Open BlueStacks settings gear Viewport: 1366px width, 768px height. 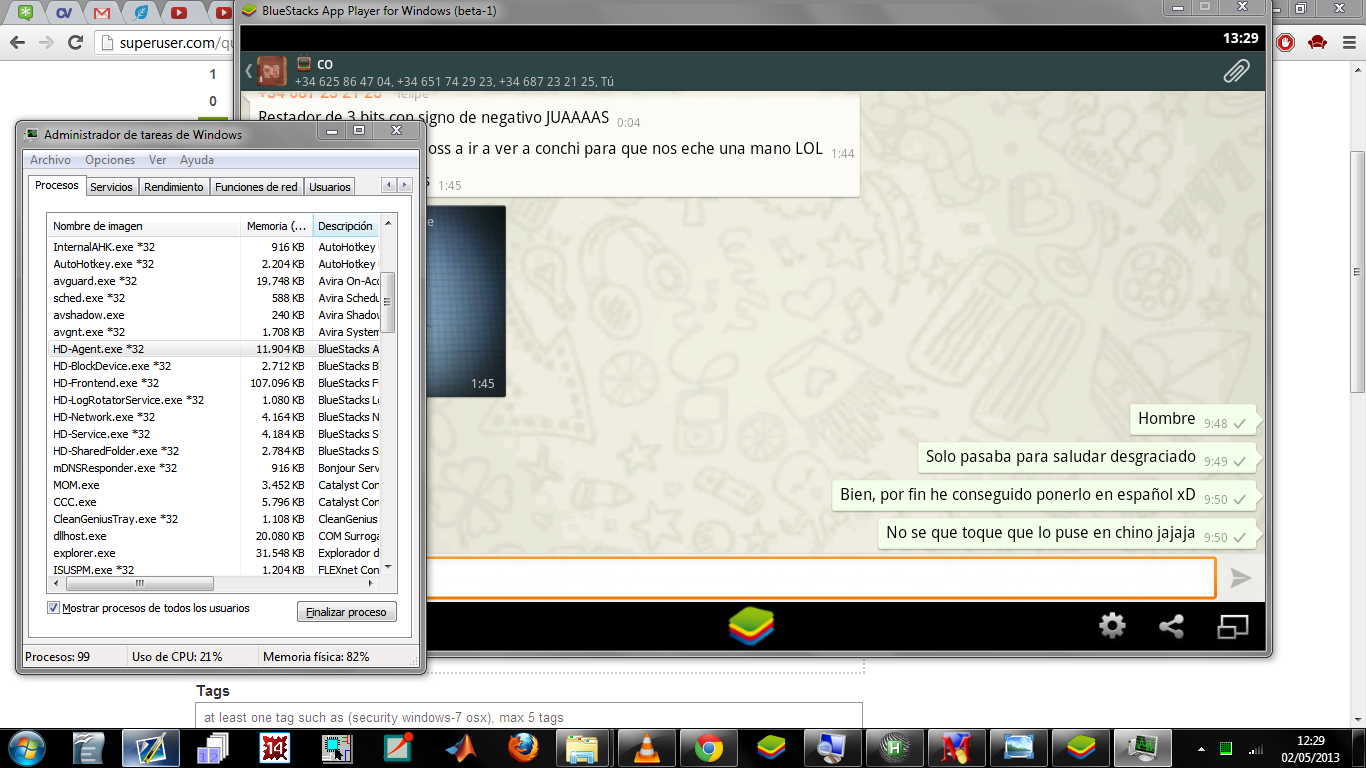pos(1112,626)
